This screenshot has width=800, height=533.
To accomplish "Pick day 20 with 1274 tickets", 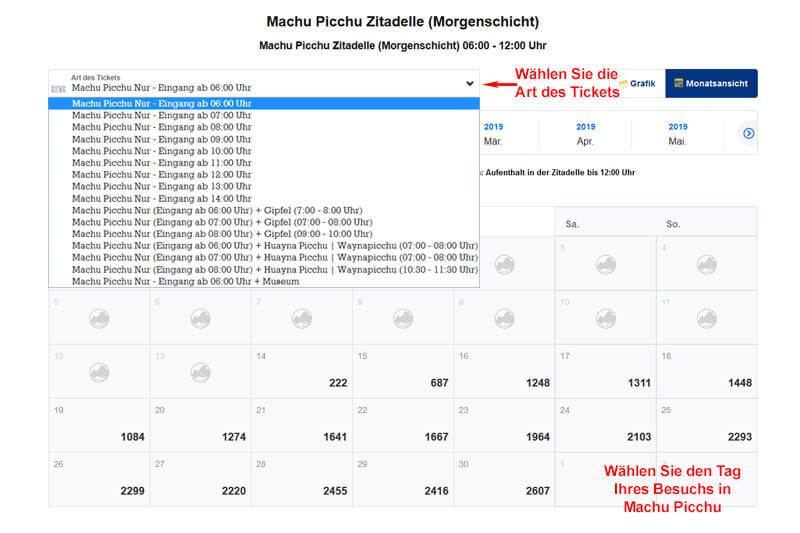I will [201, 425].
